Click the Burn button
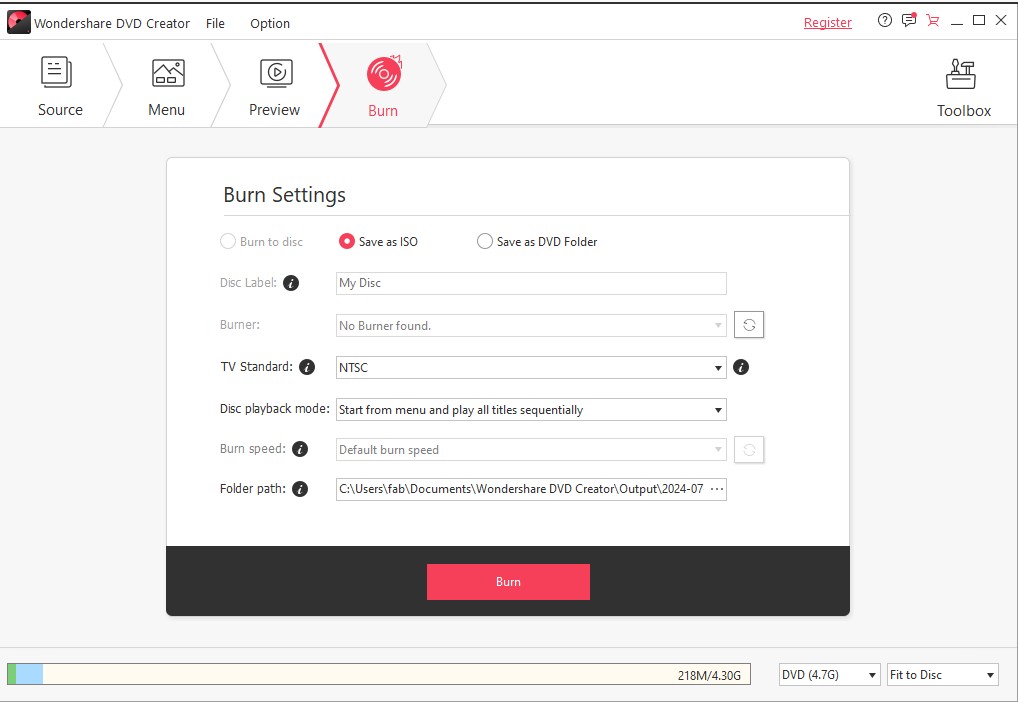 (508, 581)
